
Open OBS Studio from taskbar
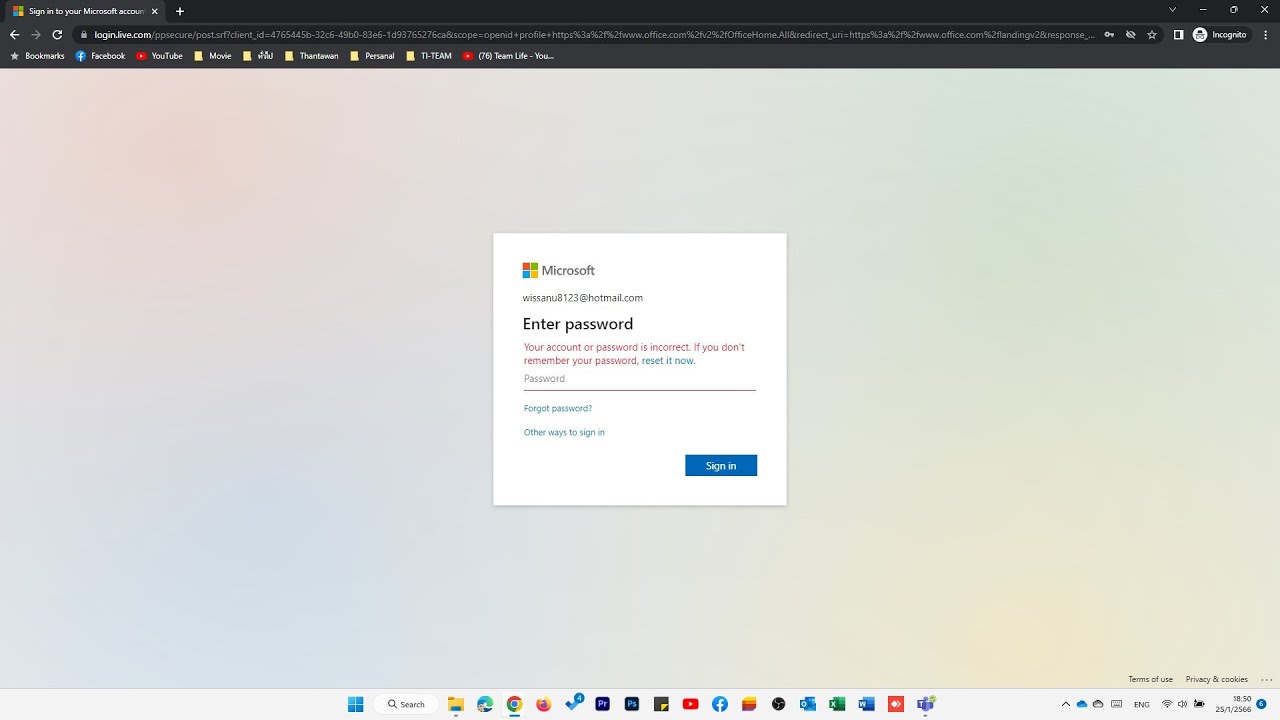pyautogui.click(x=779, y=704)
